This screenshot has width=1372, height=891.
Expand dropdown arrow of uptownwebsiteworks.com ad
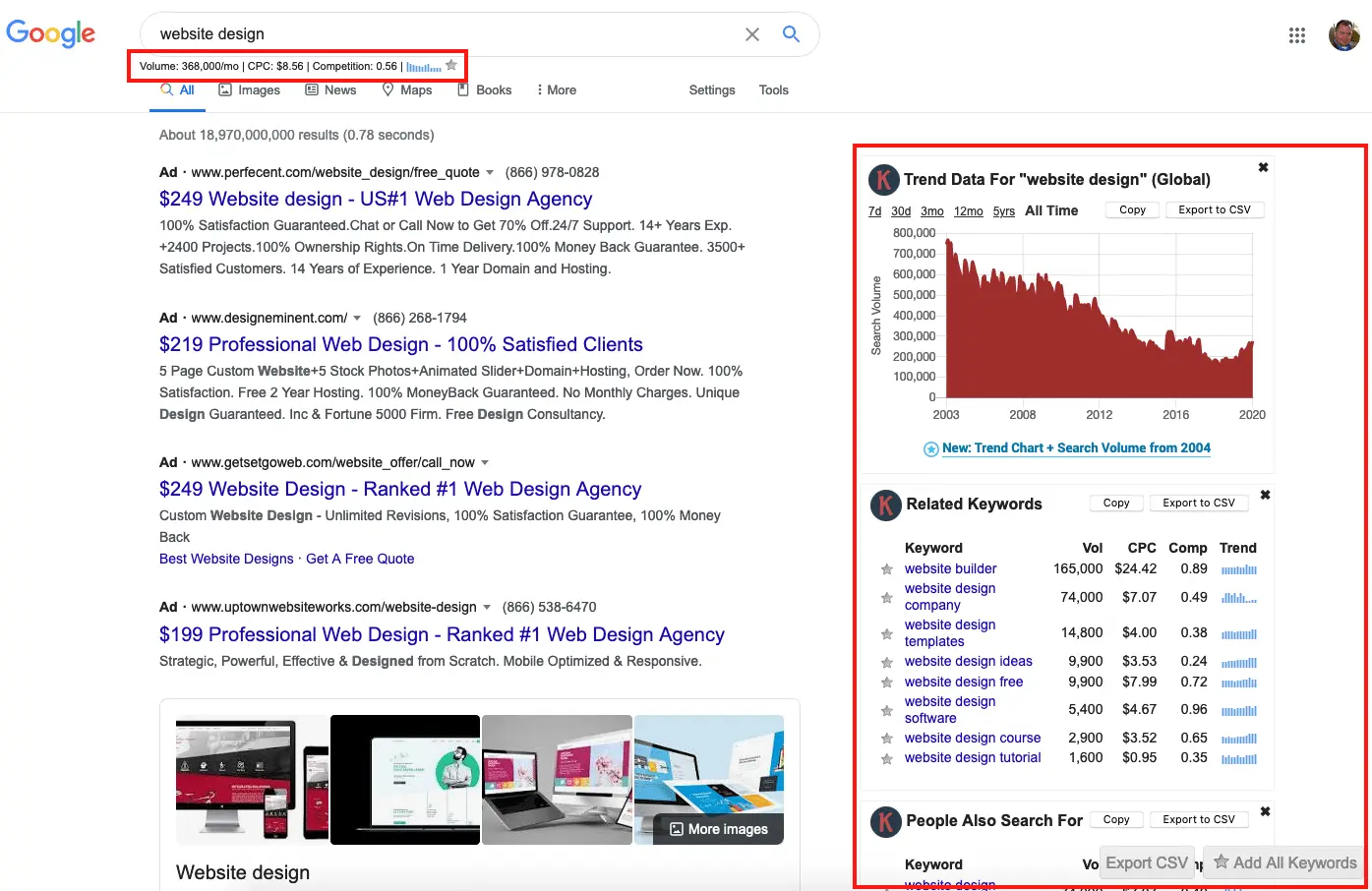coord(487,608)
